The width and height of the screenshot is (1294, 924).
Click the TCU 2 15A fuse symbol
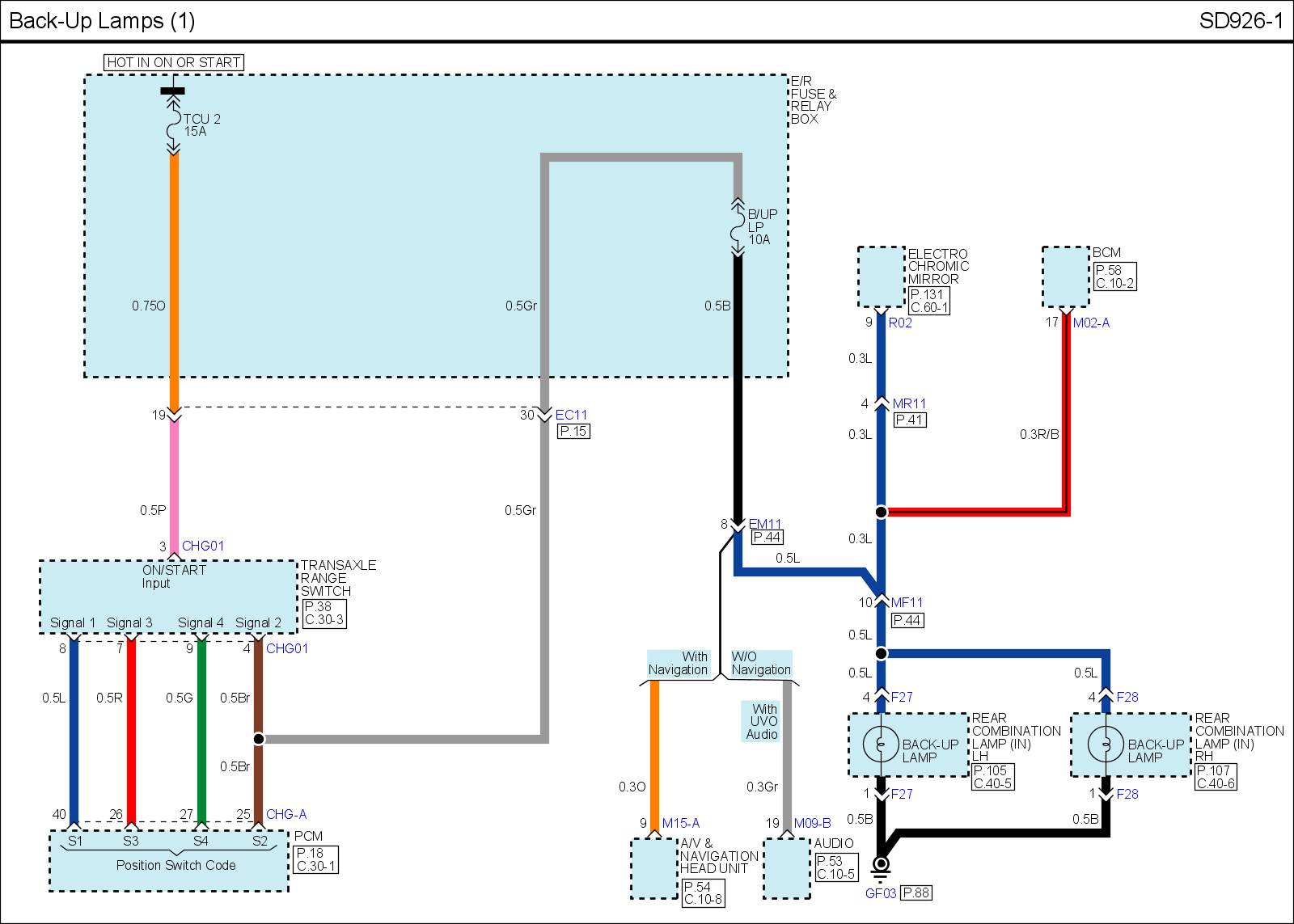point(173,125)
